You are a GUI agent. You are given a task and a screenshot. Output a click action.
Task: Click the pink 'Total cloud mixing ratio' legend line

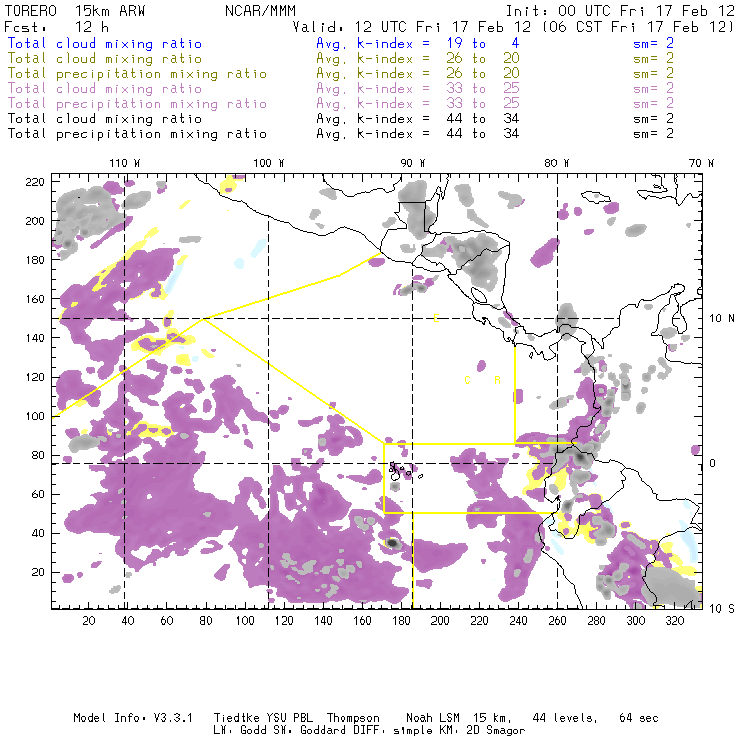tap(105, 89)
